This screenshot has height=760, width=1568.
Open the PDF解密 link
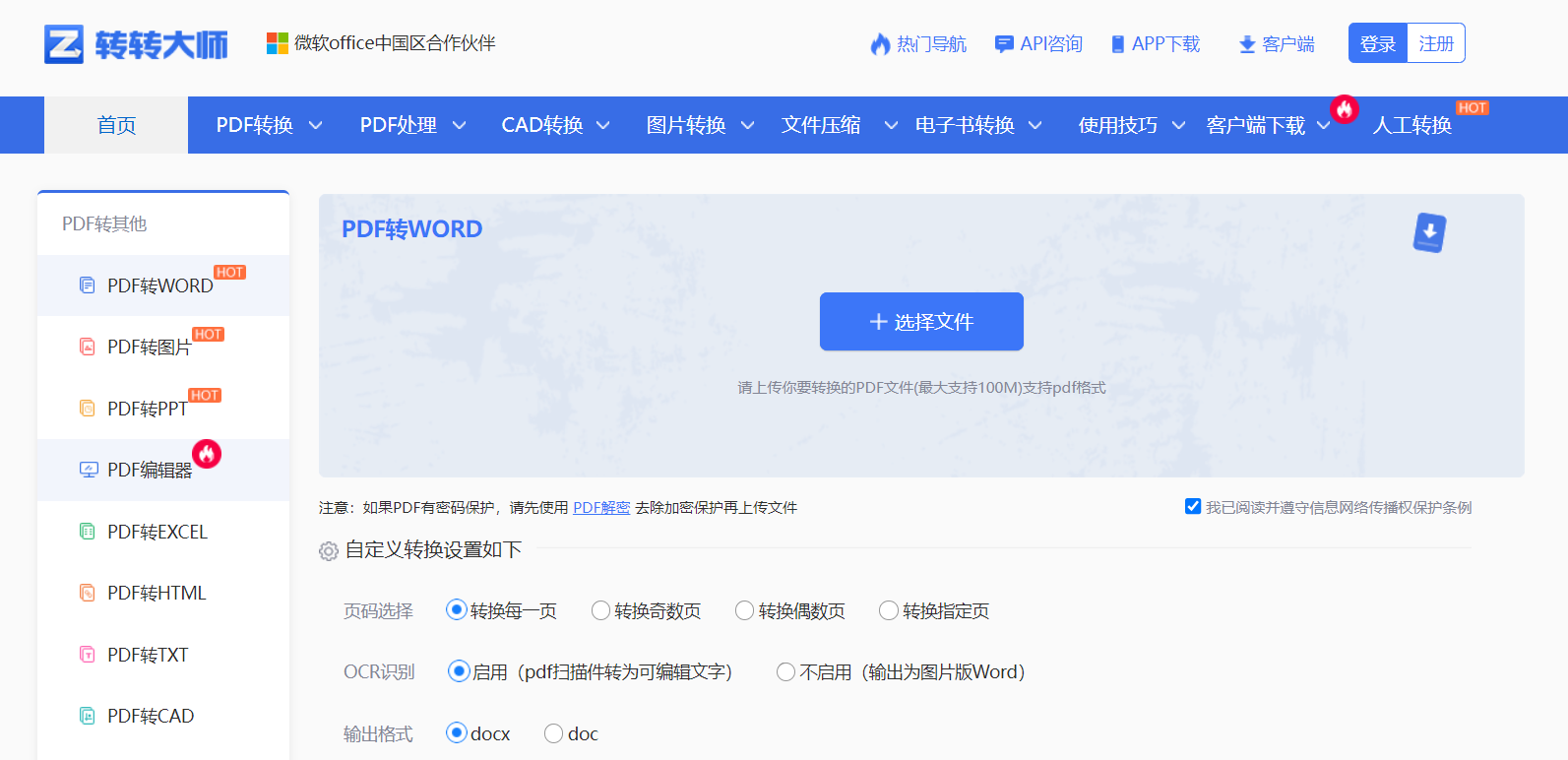pos(601,507)
